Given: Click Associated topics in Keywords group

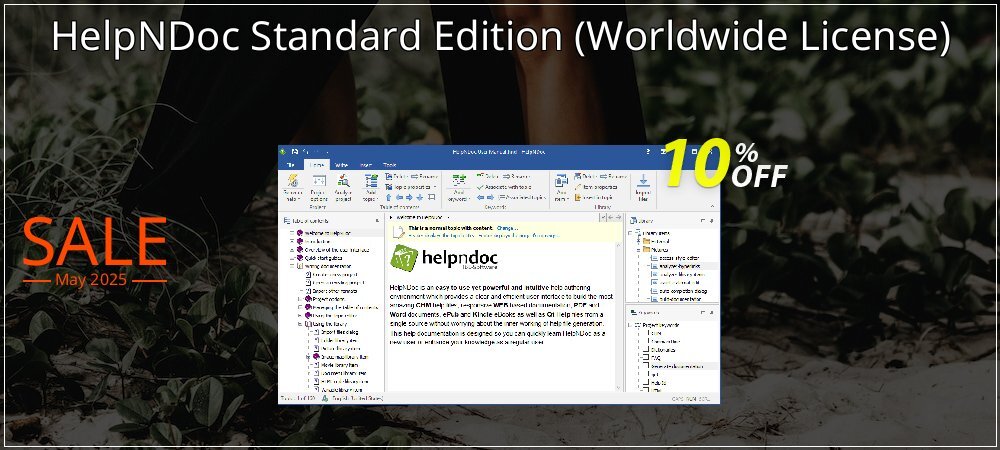Looking at the screenshot, I should (523, 198).
